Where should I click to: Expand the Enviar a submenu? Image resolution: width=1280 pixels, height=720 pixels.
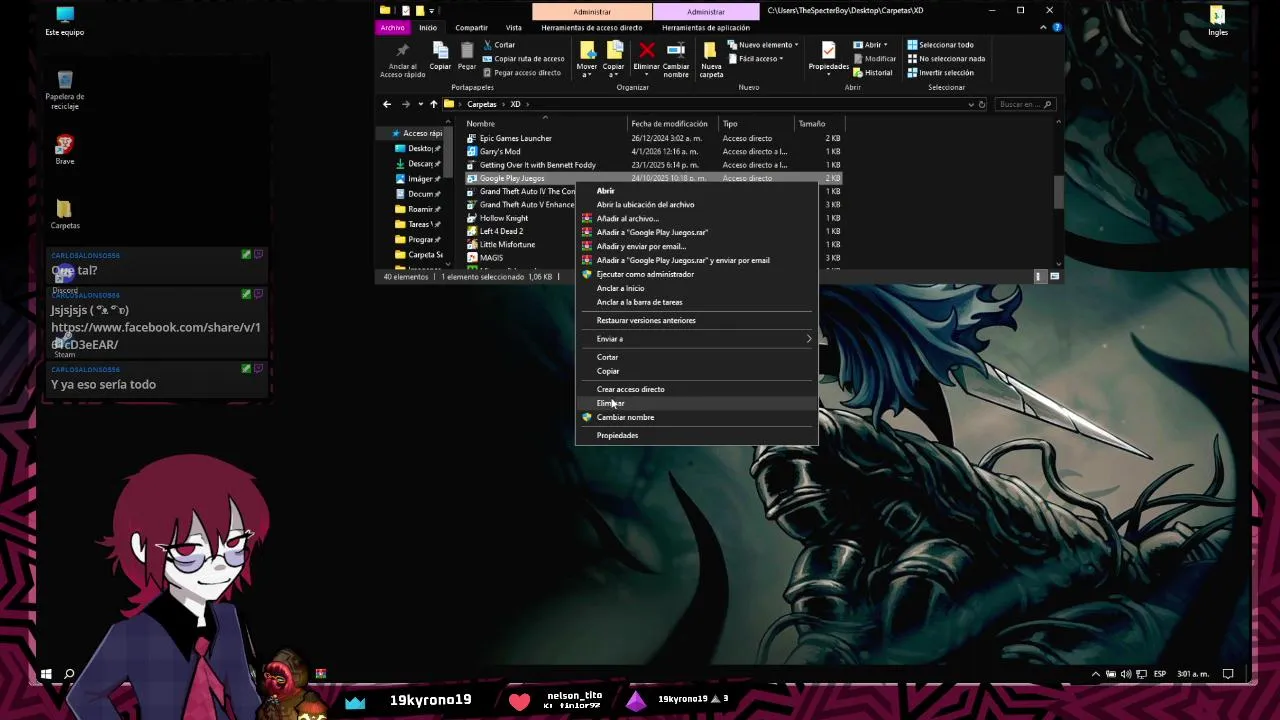tap(696, 339)
